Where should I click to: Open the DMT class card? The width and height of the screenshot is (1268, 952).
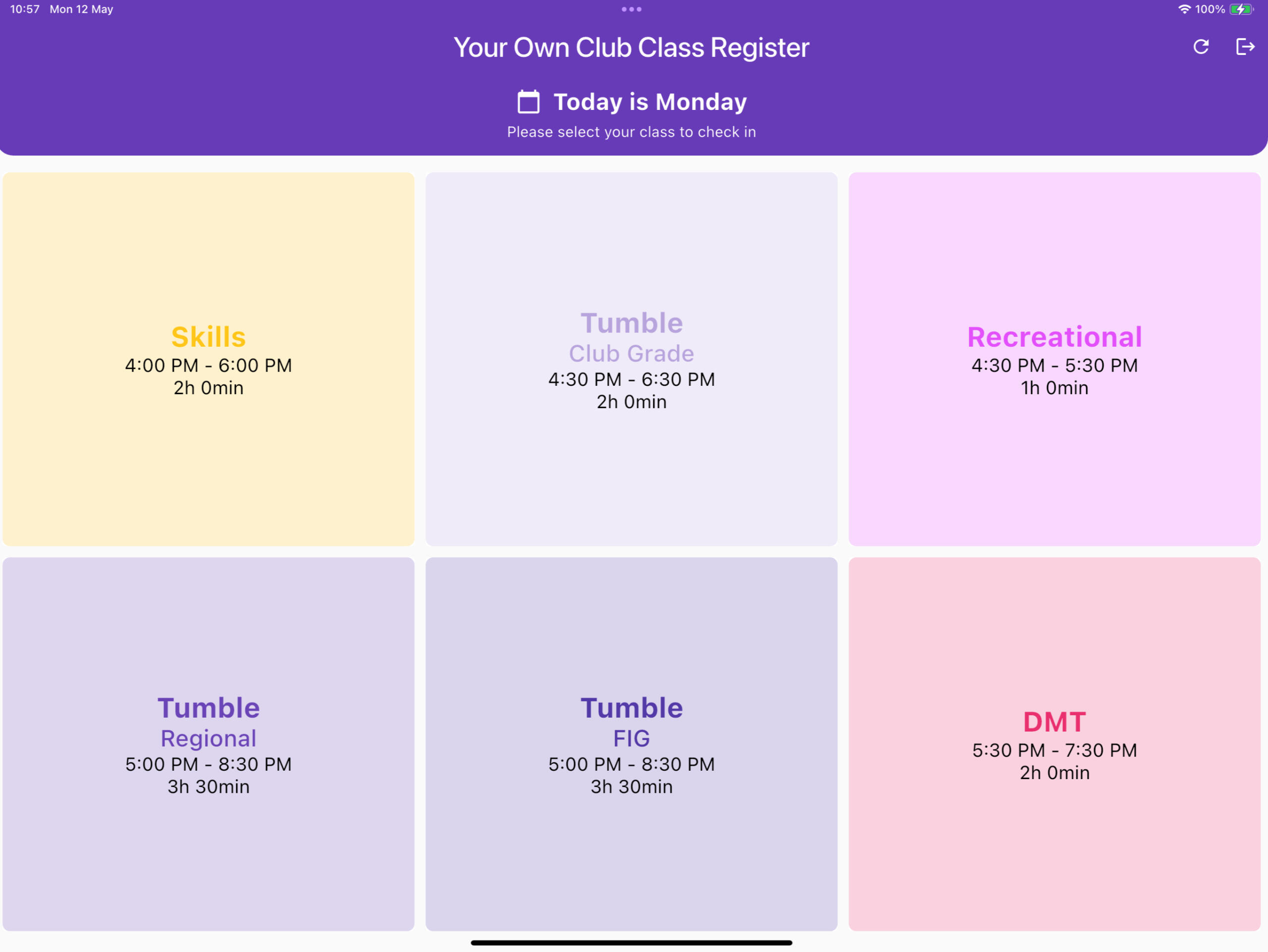click(1054, 743)
